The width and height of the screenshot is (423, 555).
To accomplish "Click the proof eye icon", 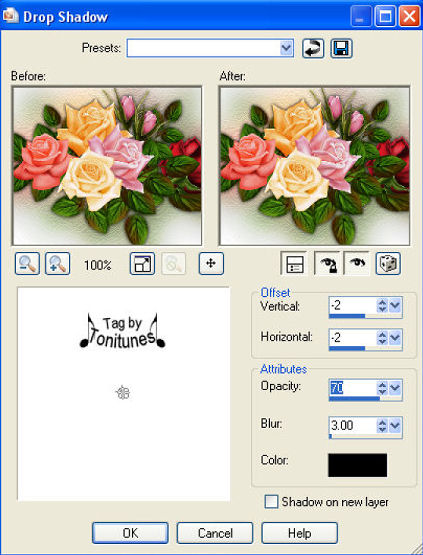I will (x=357, y=264).
